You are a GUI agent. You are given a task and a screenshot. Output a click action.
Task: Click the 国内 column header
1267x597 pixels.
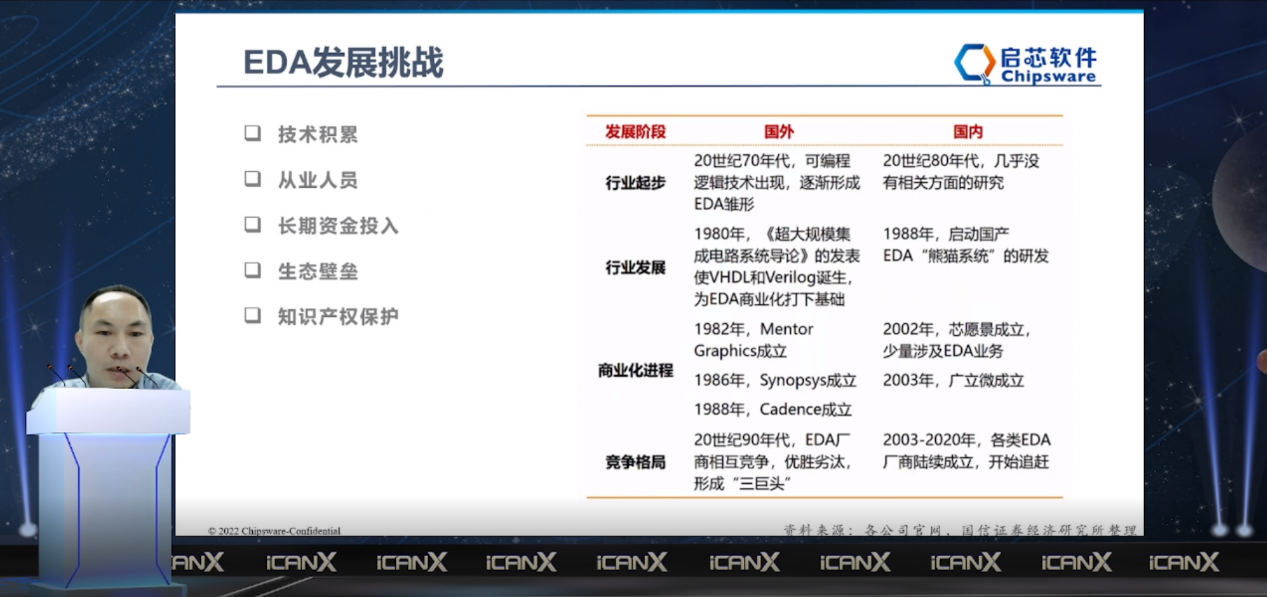[968, 131]
